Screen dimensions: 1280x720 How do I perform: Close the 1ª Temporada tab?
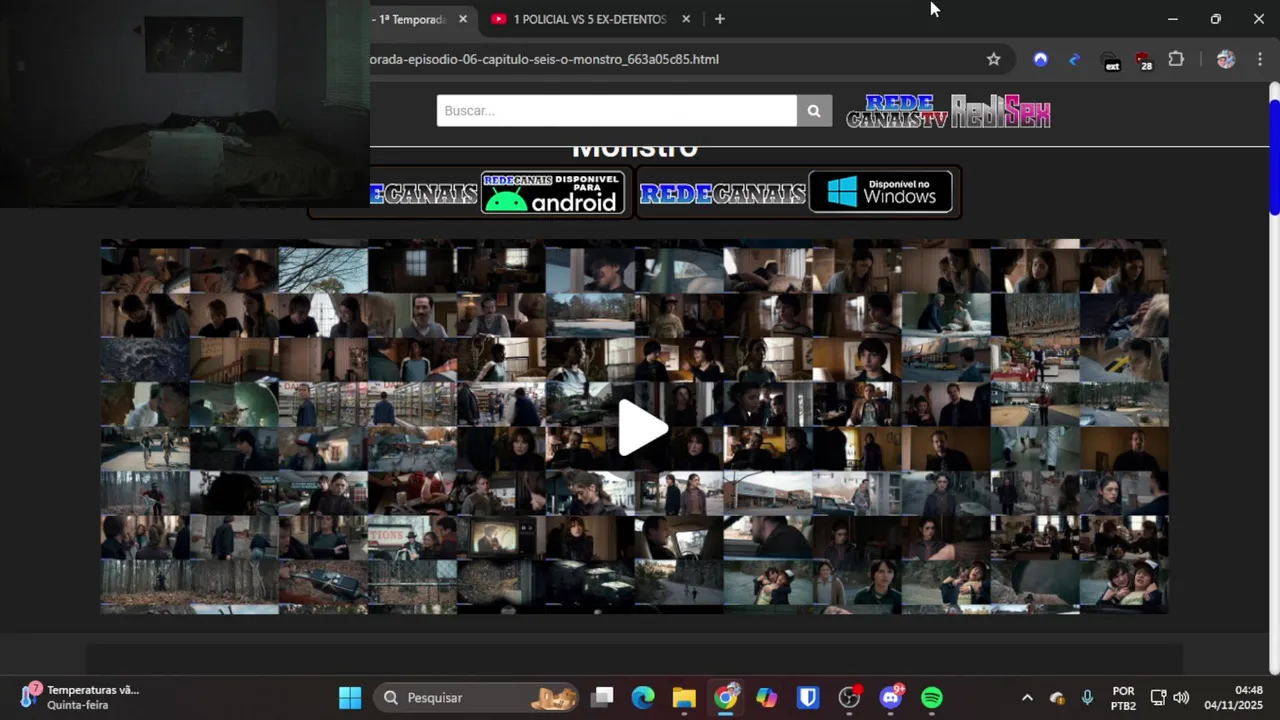[463, 19]
